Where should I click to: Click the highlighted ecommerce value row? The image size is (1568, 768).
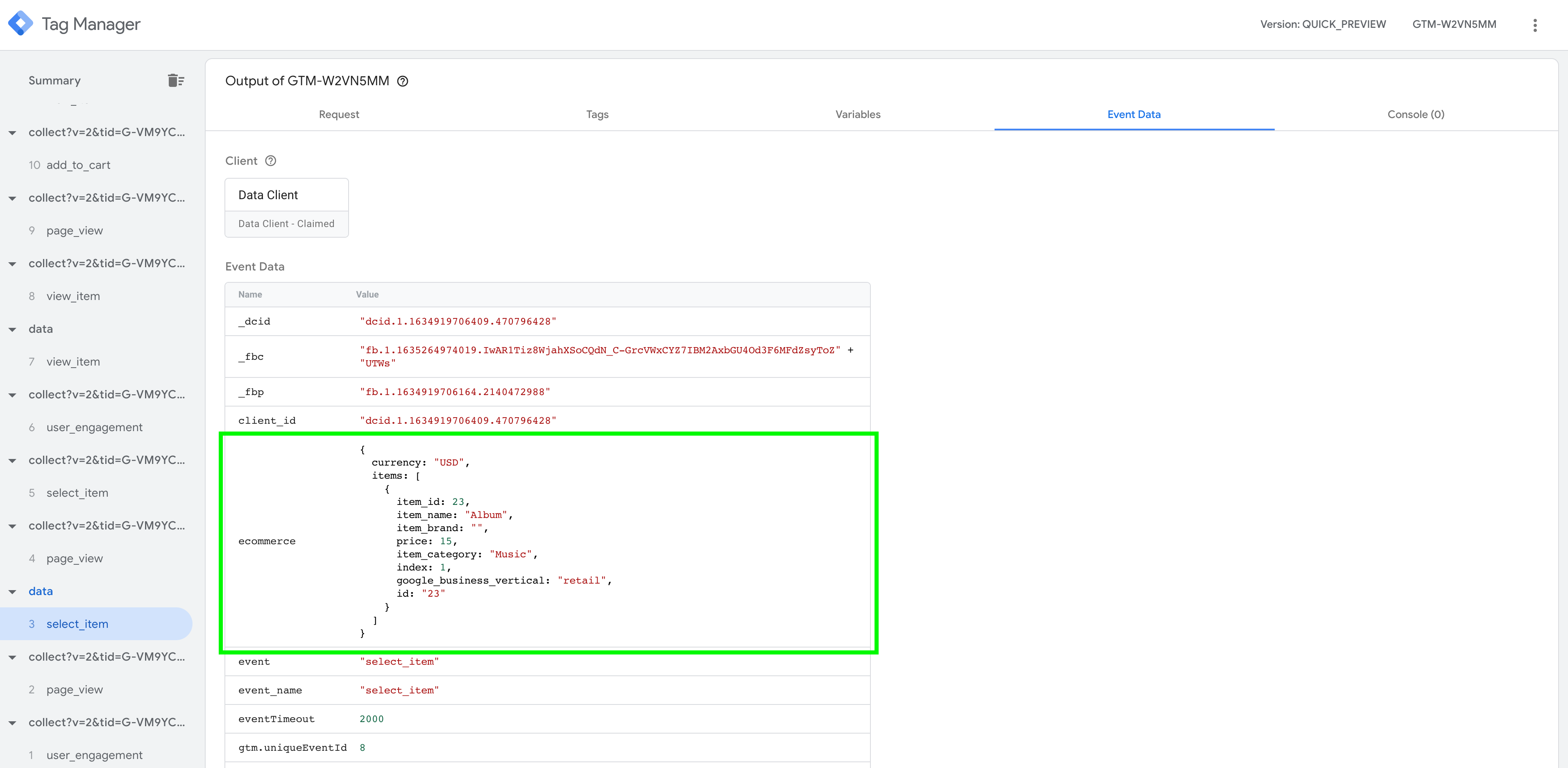point(548,541)
